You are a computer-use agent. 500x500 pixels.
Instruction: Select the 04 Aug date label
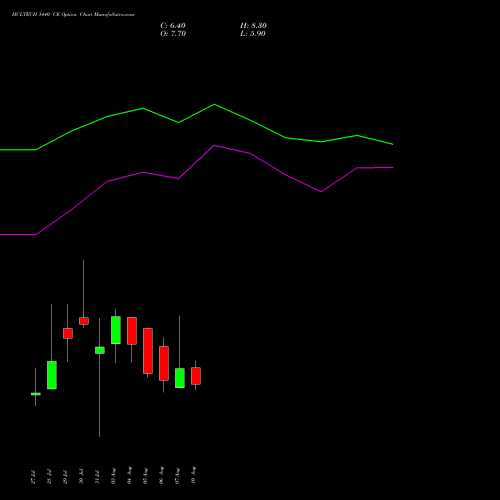(129, 476)
